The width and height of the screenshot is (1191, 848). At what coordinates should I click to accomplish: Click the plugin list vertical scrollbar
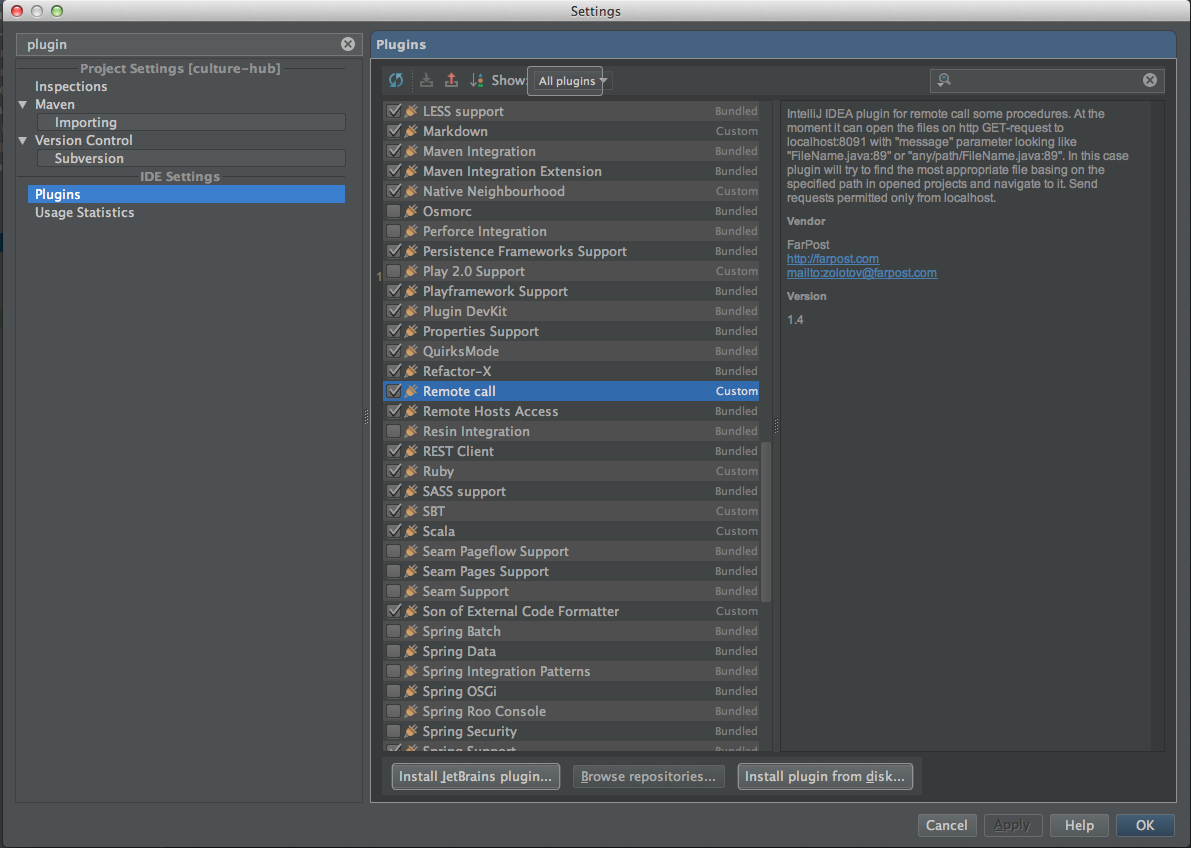pyautogui.click(x=767, y=520)
